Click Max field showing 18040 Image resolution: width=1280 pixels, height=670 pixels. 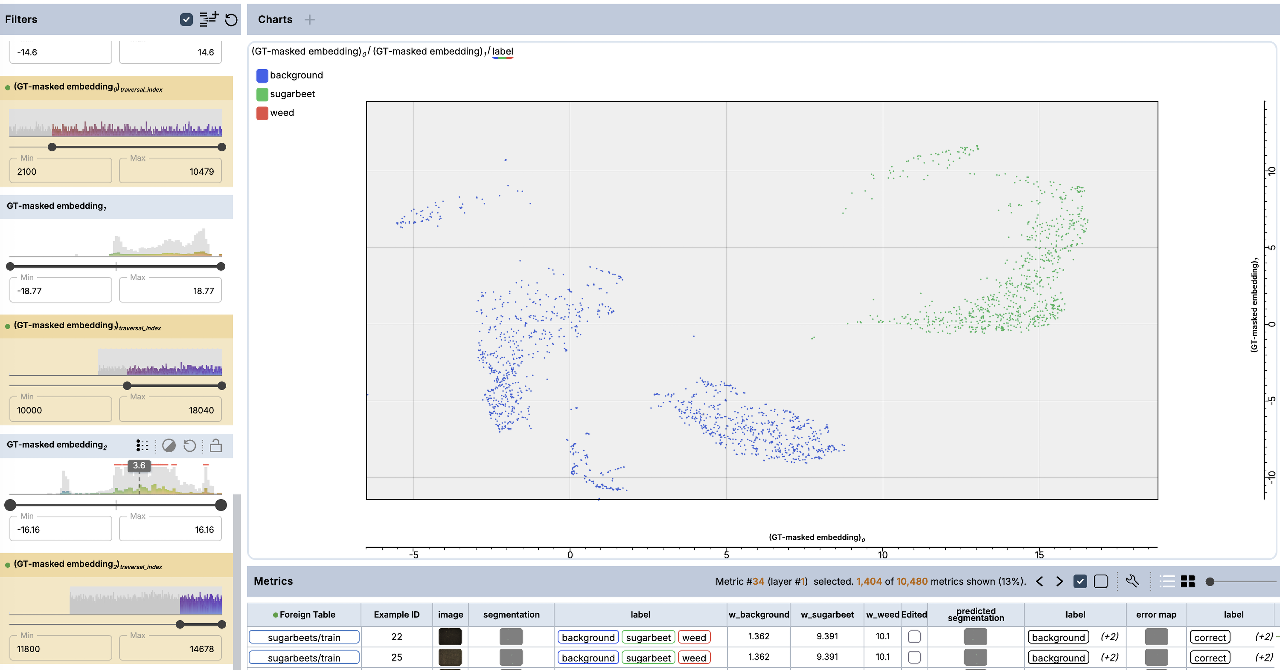[171, 408]
